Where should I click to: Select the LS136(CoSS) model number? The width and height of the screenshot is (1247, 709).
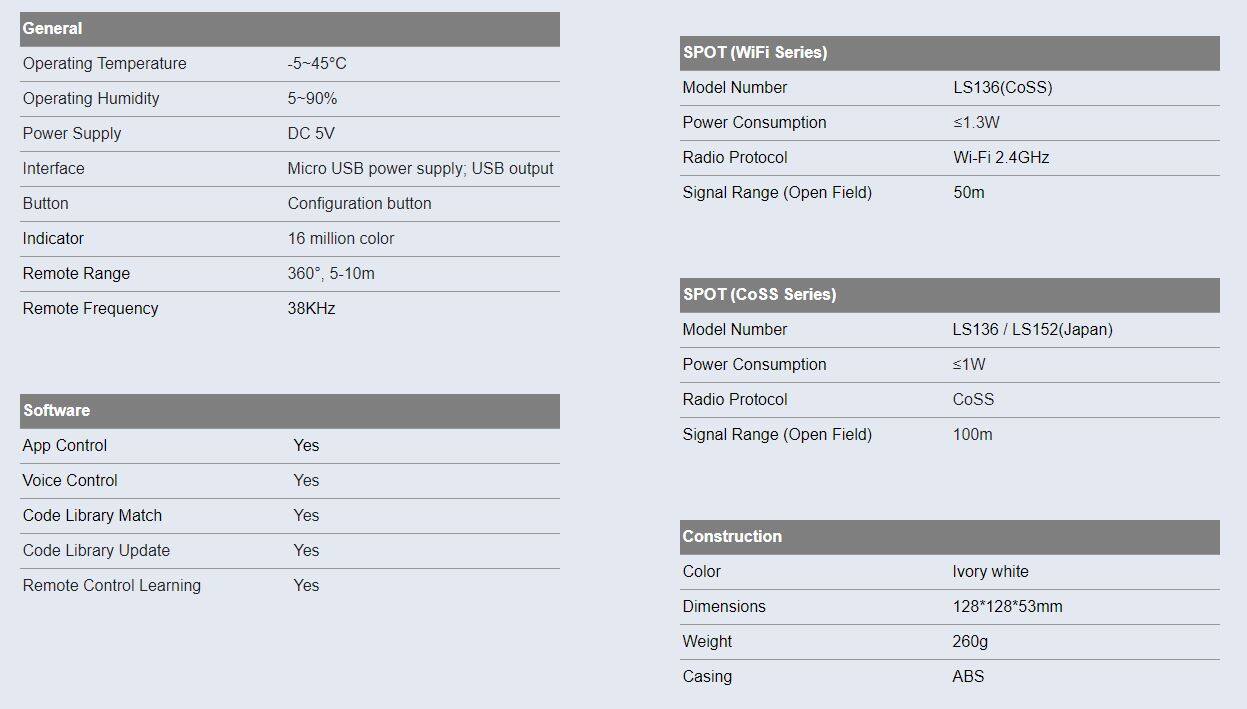[1002, 88]
